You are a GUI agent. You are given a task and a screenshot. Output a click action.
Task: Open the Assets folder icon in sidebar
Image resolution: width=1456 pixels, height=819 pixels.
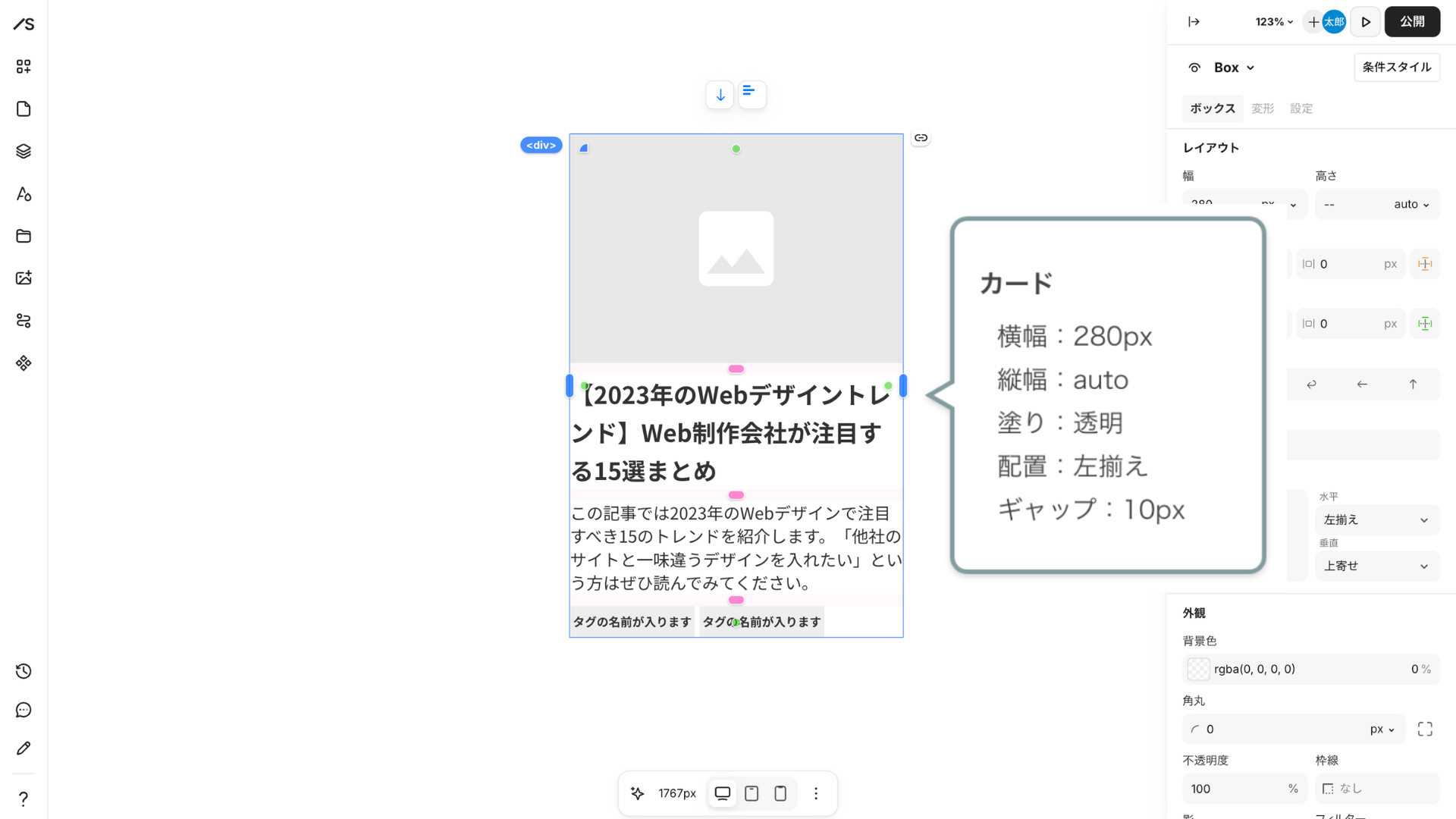coord(23,236)
